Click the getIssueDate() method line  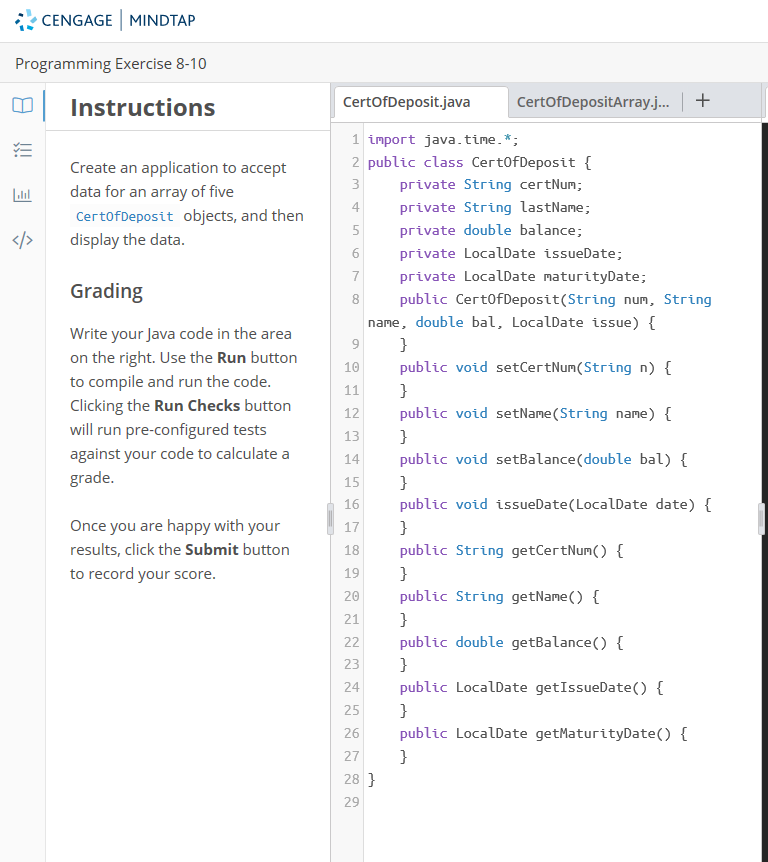tap(531, 688)
